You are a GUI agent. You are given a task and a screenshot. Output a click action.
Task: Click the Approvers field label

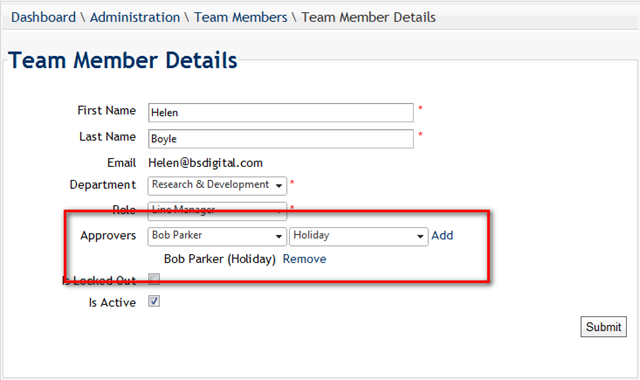[108, 236]
